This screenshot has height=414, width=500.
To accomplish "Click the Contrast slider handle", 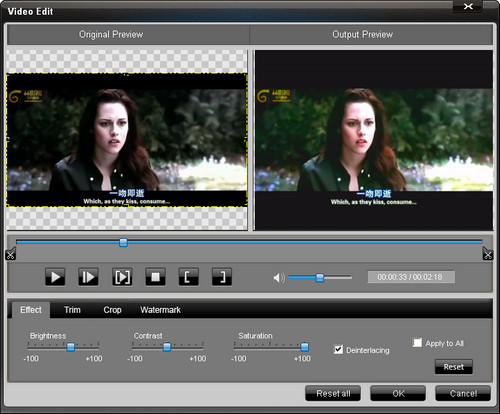I will [x=167, y=347].
